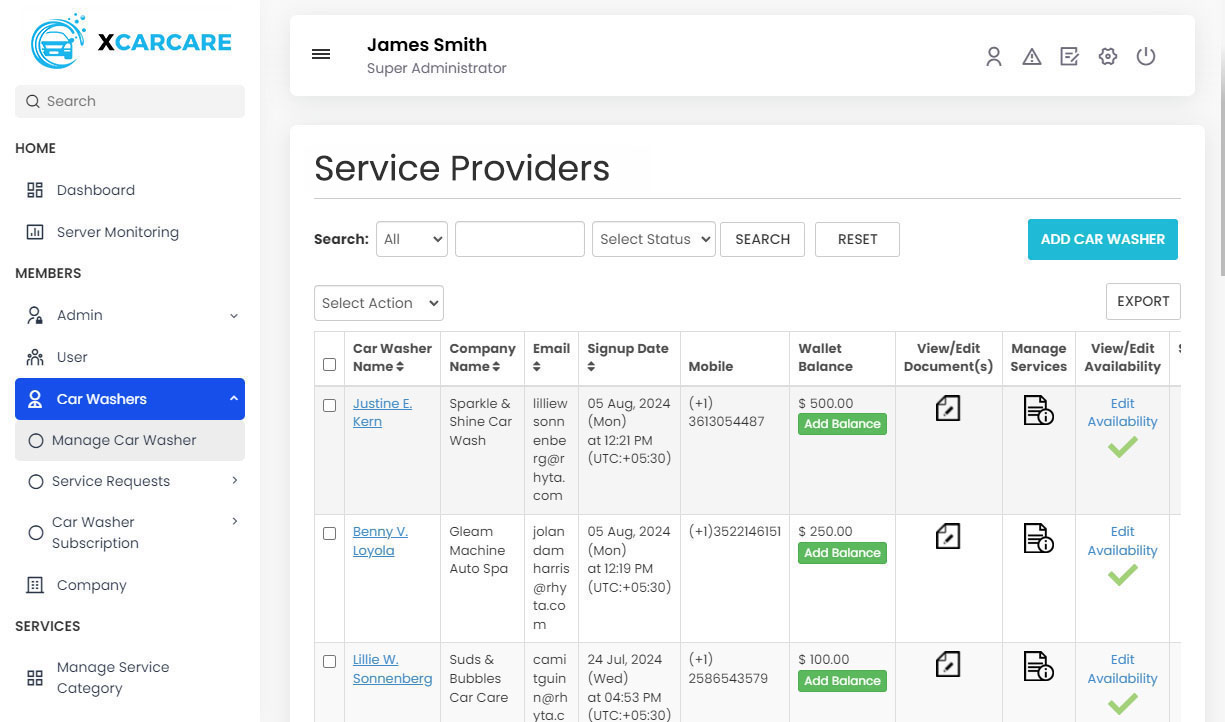Toggle the select-all header checkbox

329,364
